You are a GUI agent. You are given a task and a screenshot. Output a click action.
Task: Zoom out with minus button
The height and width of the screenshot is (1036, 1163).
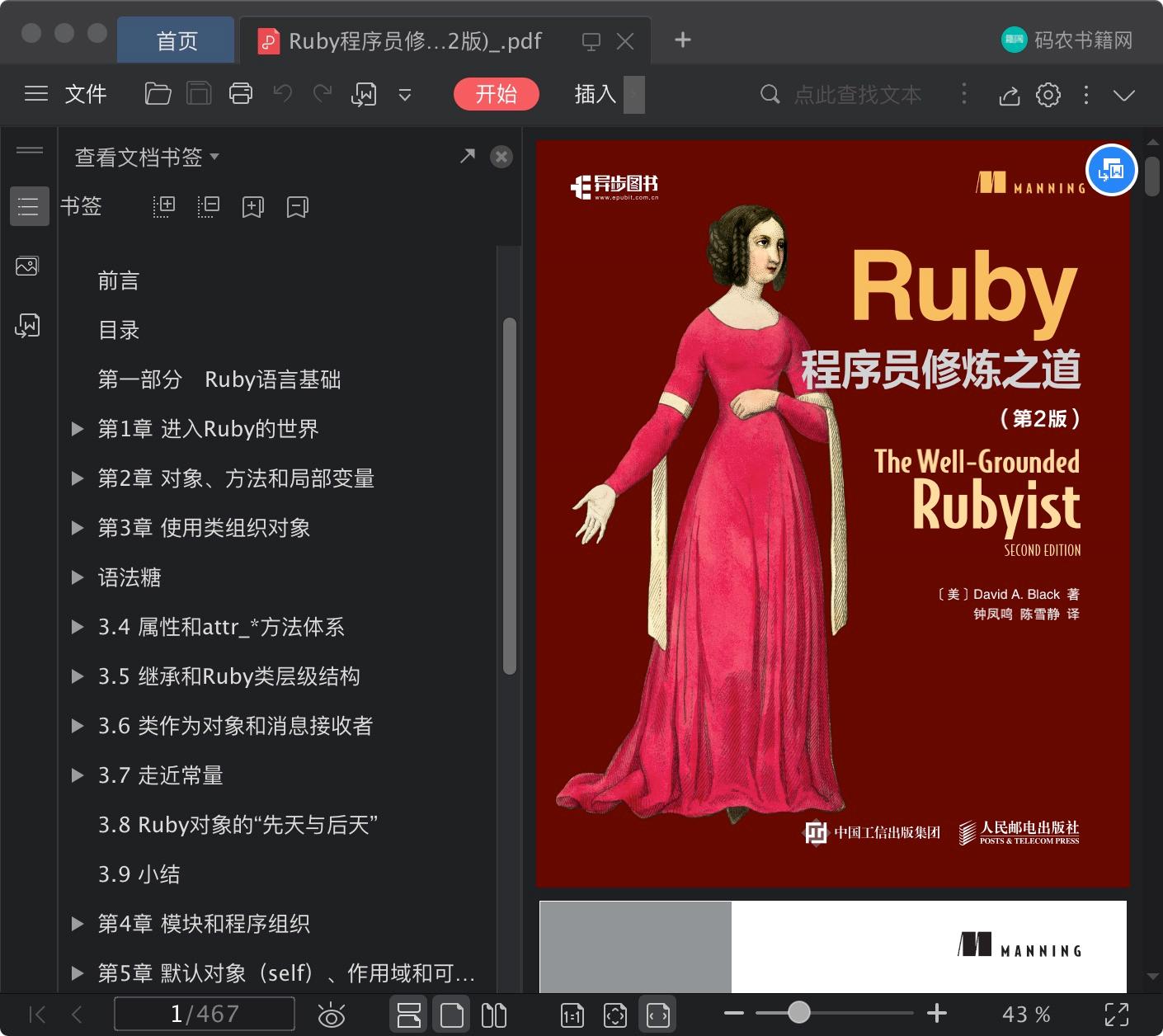point(734,1013)
